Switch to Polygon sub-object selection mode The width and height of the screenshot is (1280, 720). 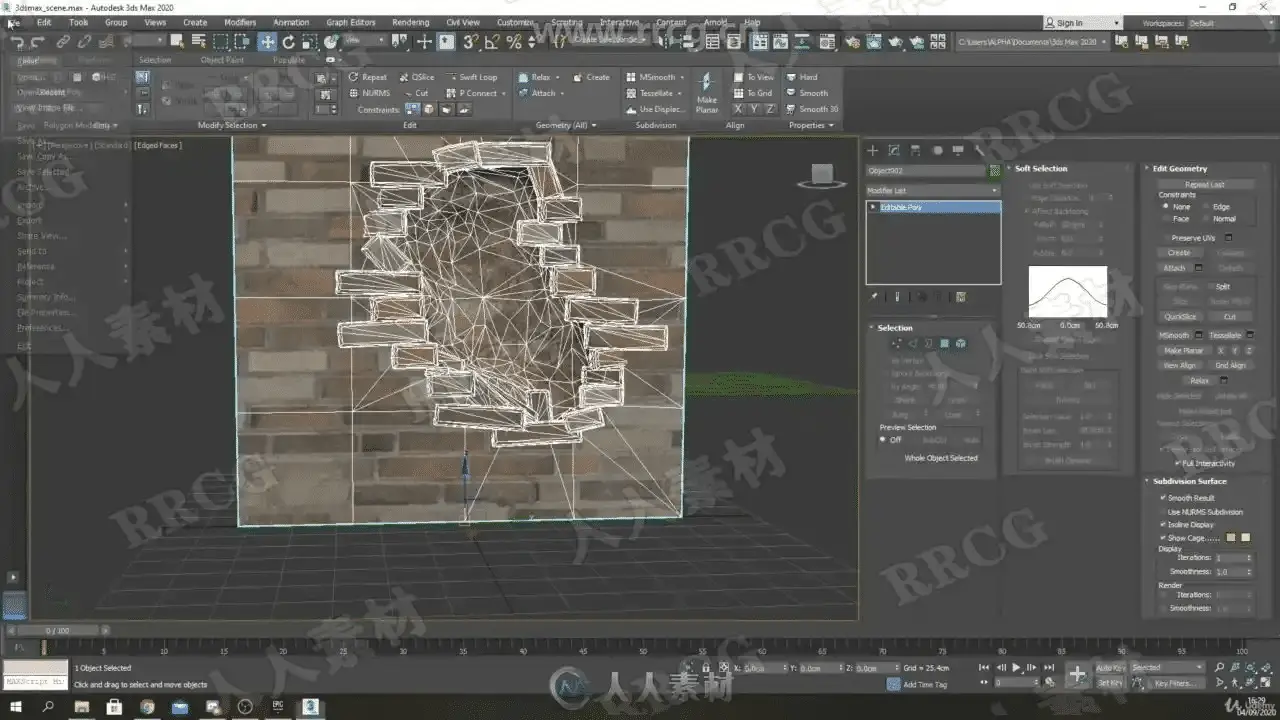click(944, 343)
